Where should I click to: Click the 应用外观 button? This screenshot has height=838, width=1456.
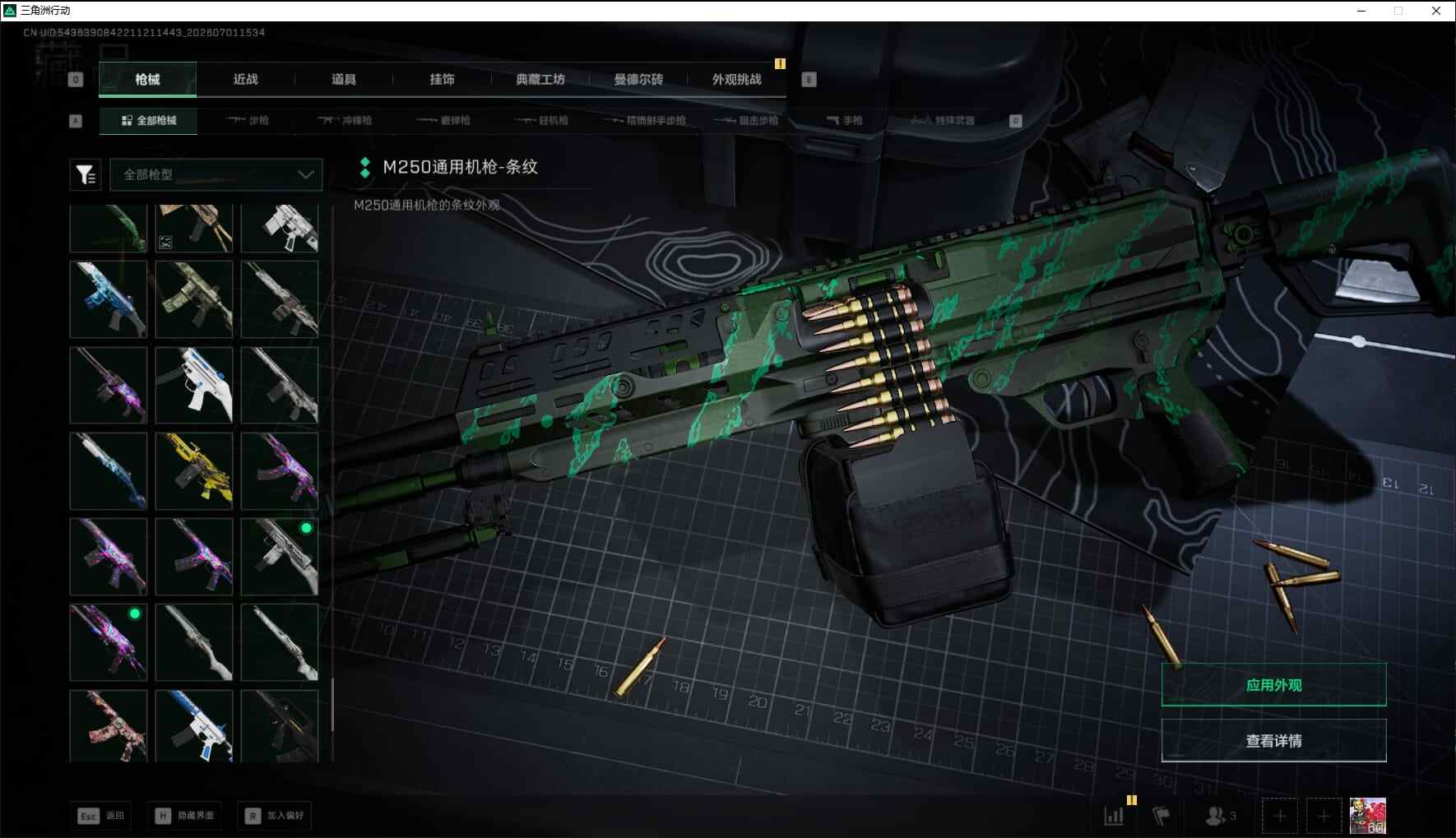1273,685
